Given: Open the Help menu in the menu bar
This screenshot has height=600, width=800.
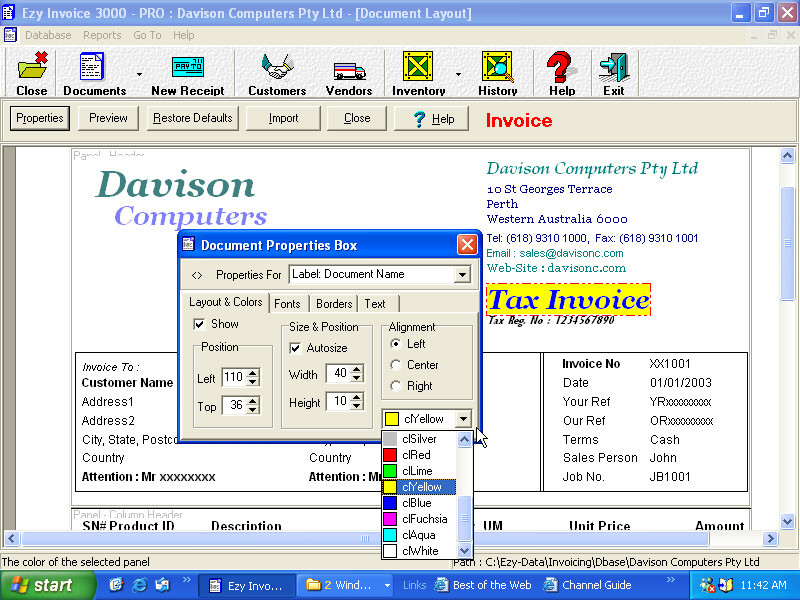Looking at the screenshot, I should (x=183, y=35).
